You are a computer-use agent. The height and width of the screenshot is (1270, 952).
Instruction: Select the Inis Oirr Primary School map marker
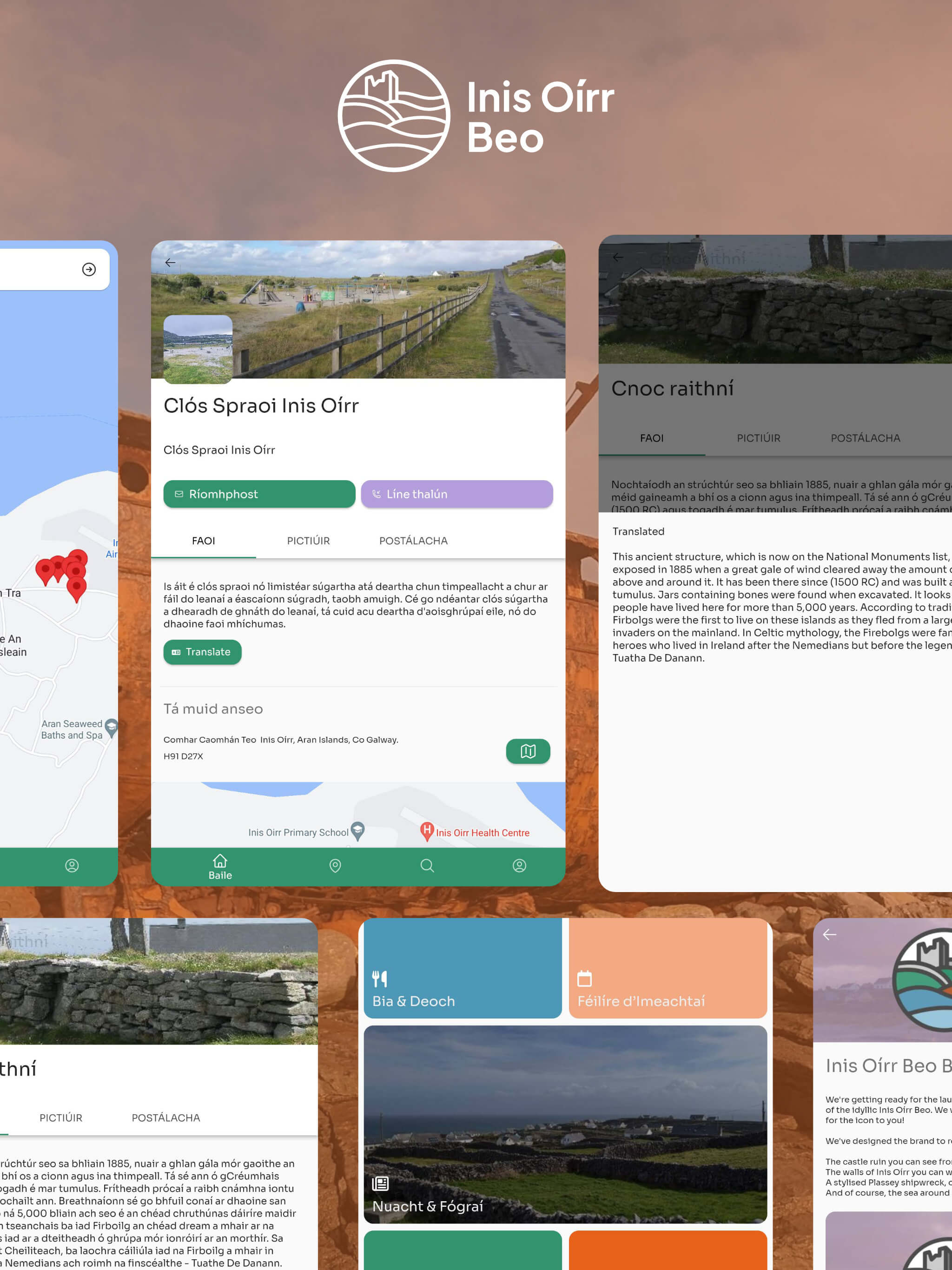[x=358, y=831]
